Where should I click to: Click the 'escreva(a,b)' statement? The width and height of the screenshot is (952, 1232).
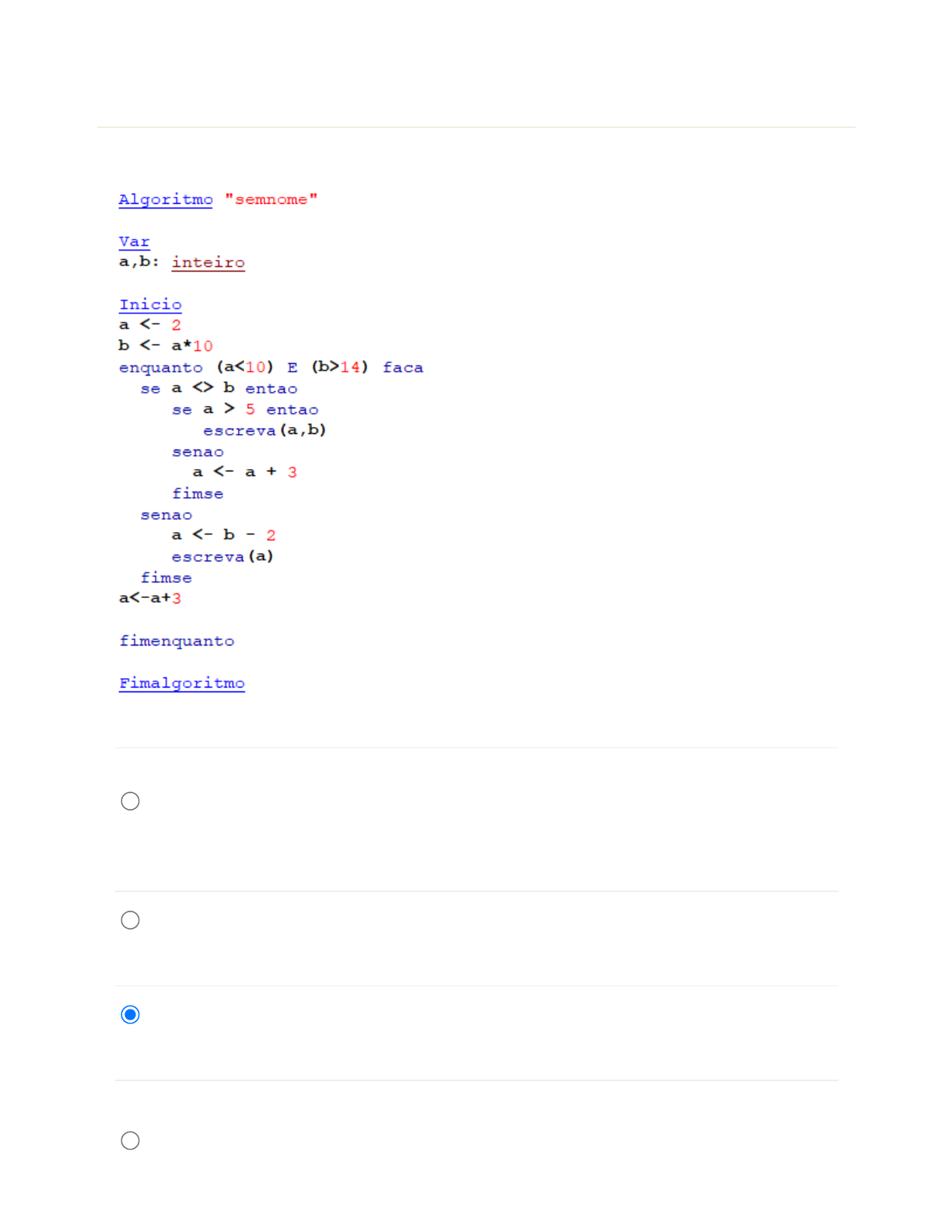tap(264, 430)
